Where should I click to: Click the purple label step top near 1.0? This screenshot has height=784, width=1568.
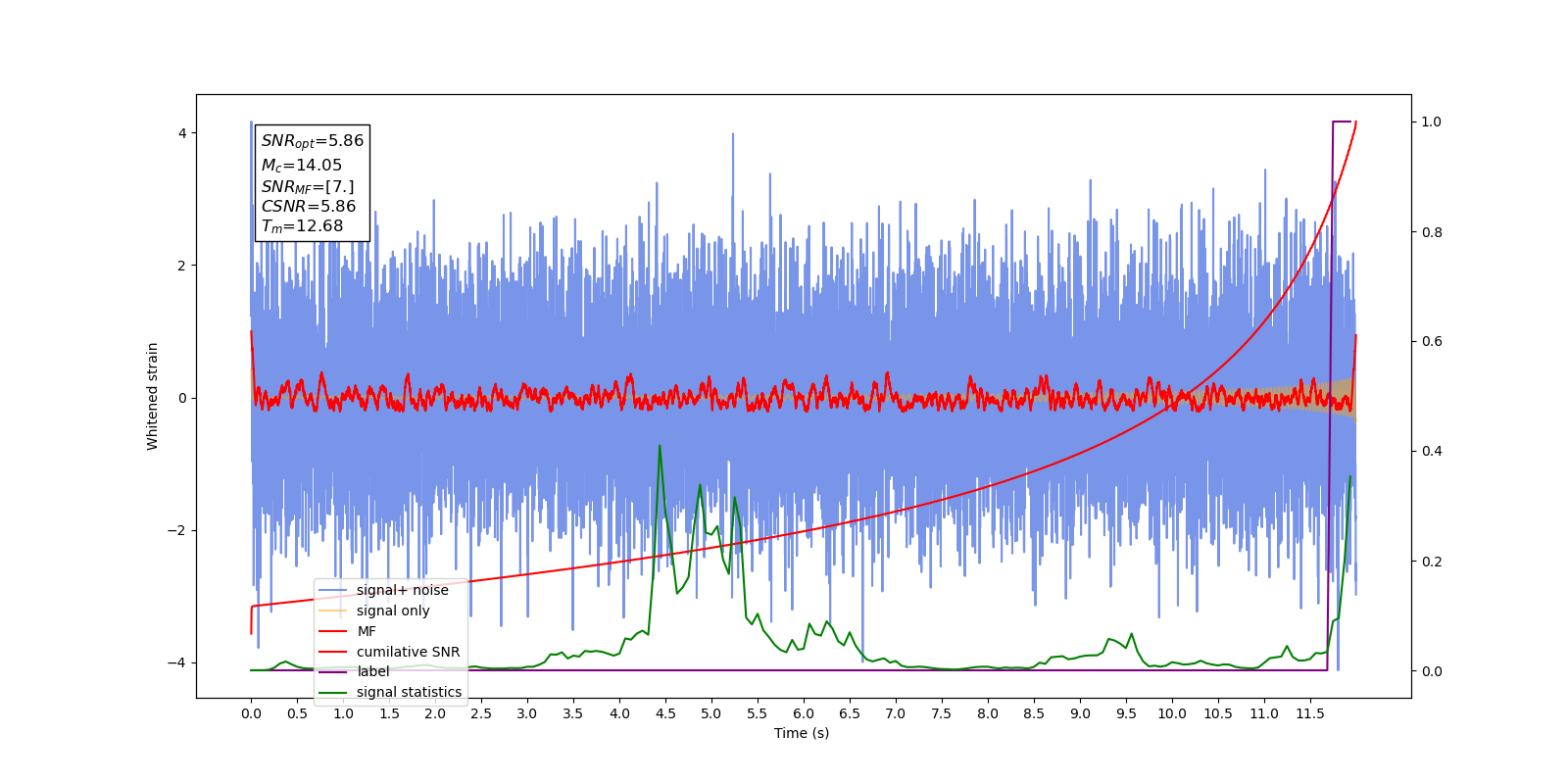click(1342, 122)
